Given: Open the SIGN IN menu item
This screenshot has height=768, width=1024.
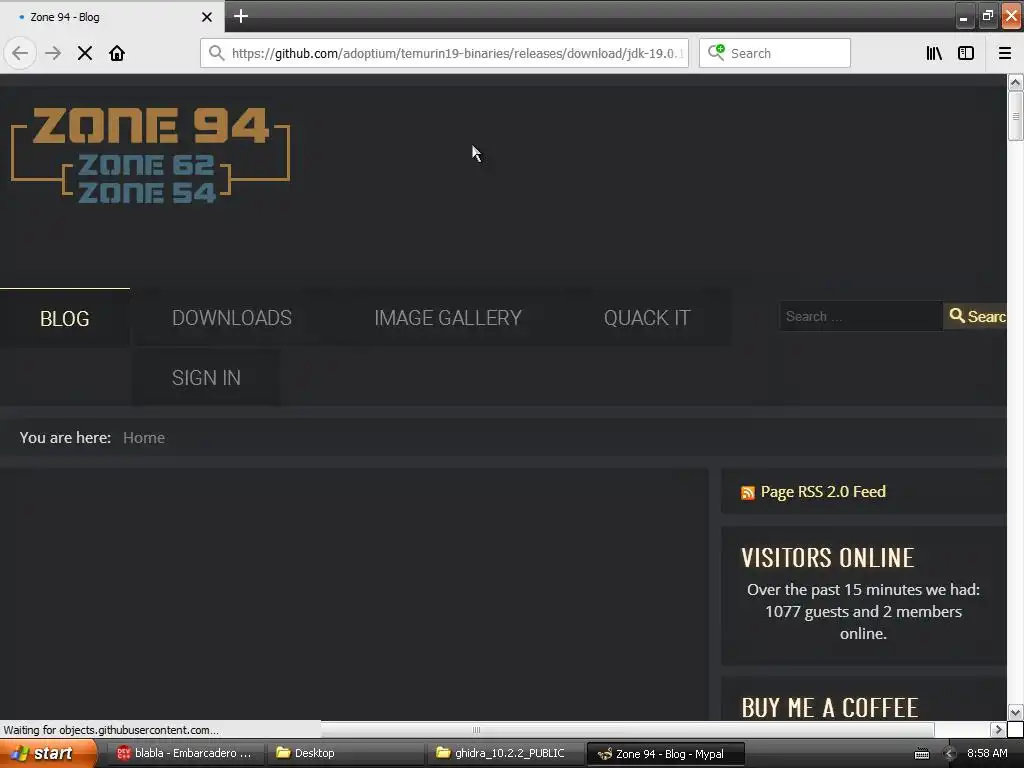Looking at the screenshot, I should 206,377.
